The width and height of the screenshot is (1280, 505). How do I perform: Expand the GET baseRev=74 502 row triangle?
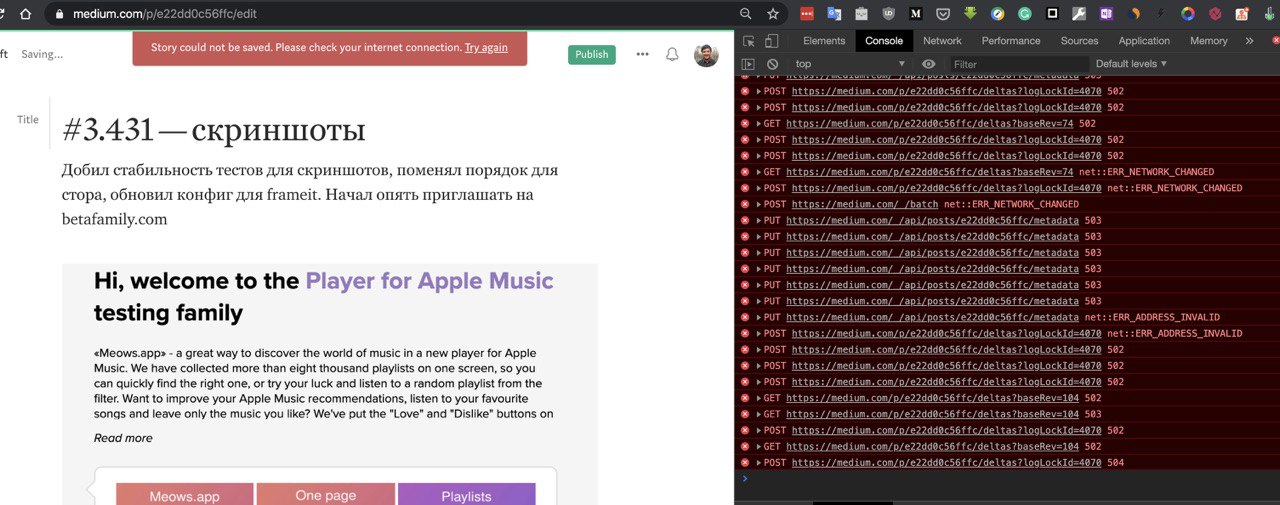click(x=759, y=124)
